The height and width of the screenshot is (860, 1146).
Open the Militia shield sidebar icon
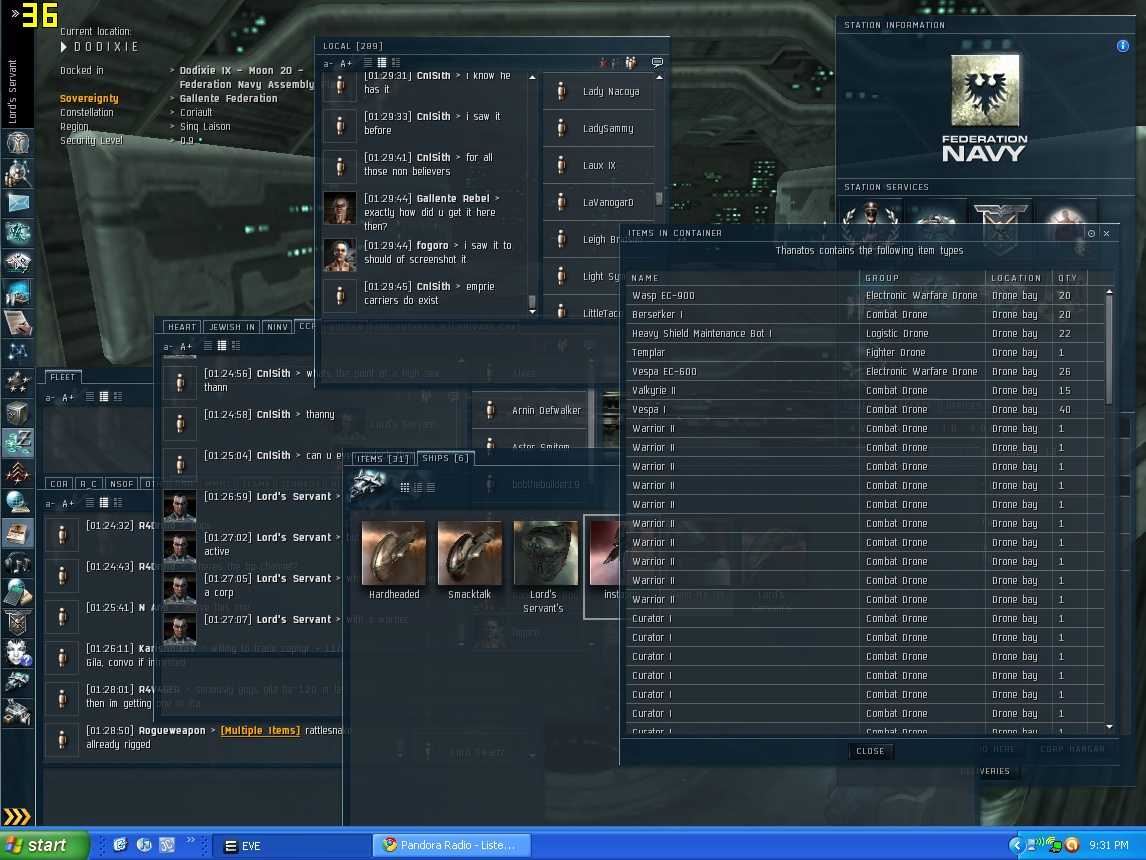pos(18,623)
